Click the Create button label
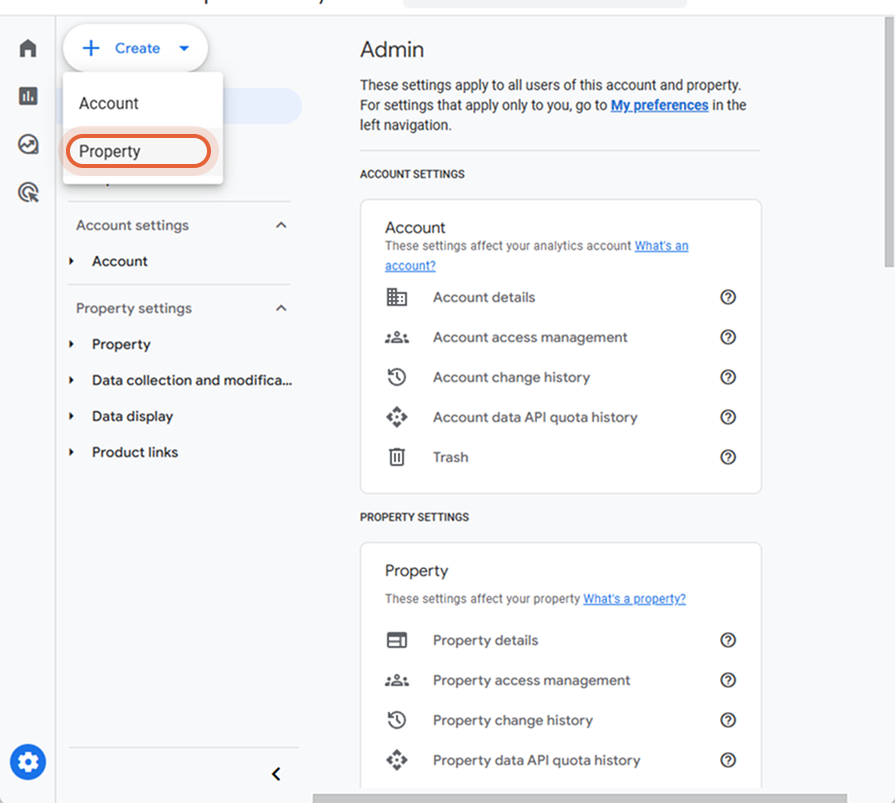This screenshot has width=895, height=803. (138, 49)
